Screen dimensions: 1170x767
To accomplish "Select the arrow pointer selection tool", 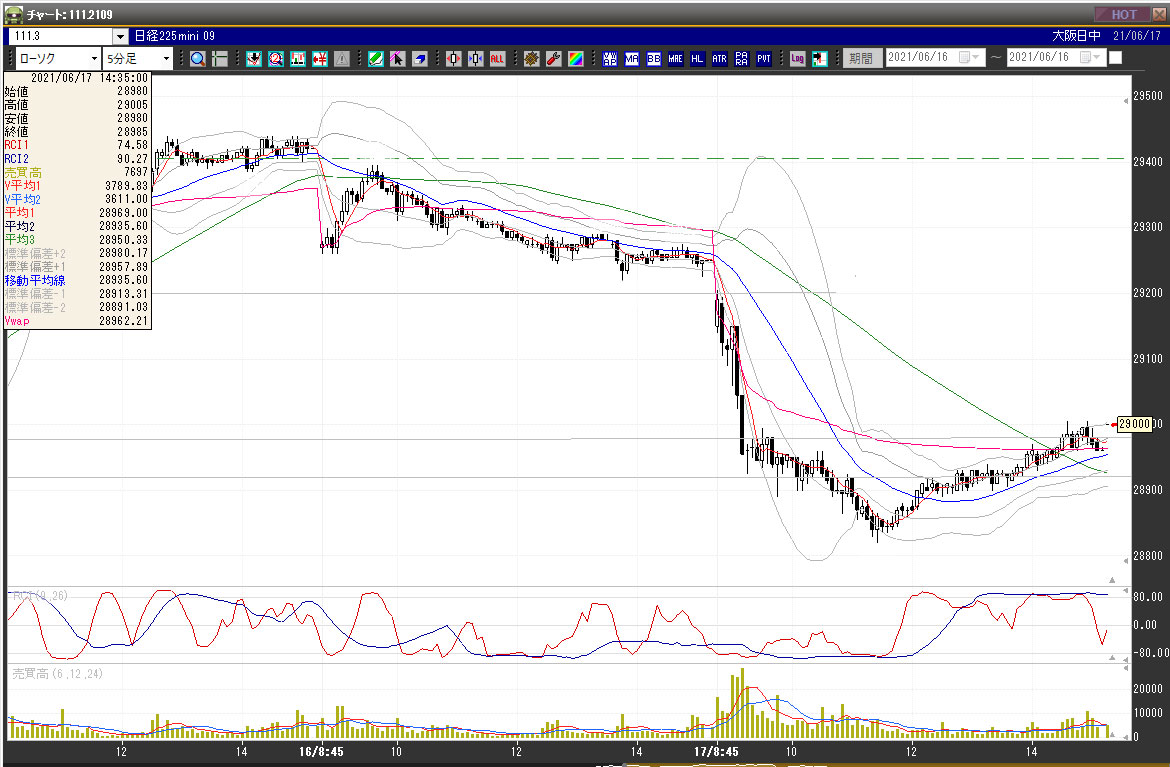I will coord(398,58).
